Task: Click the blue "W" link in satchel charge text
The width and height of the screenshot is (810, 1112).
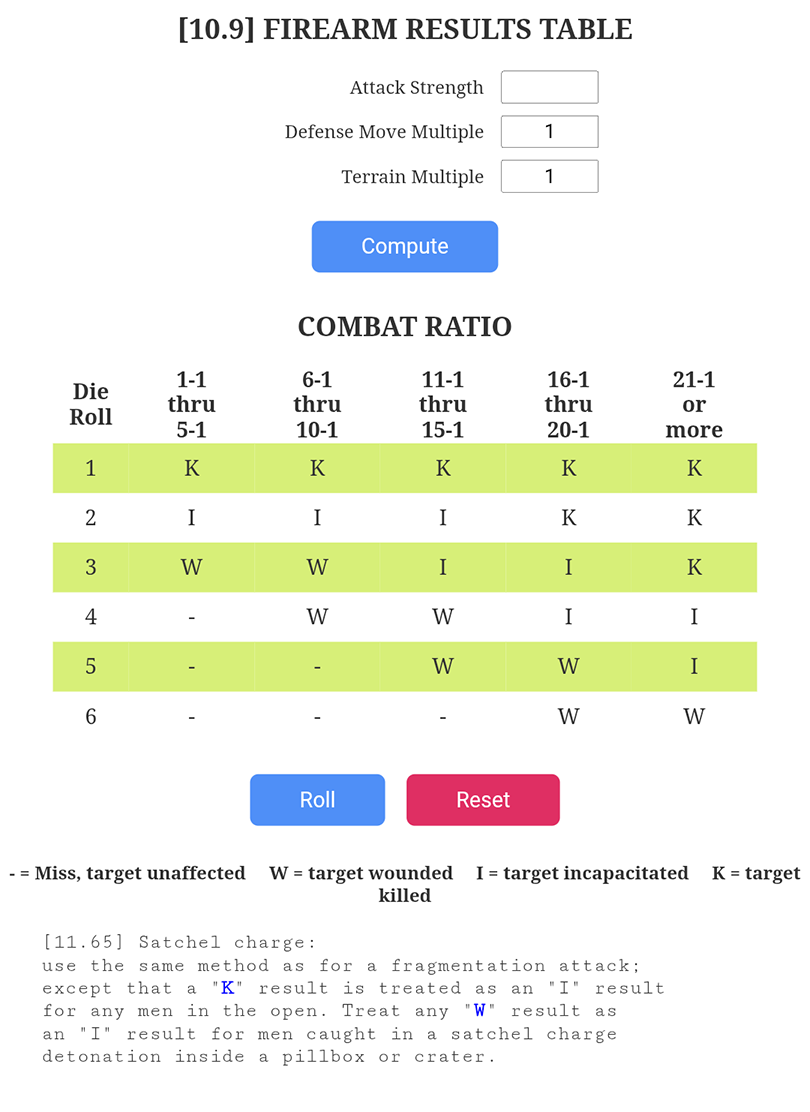Action: click(479, 1011)
